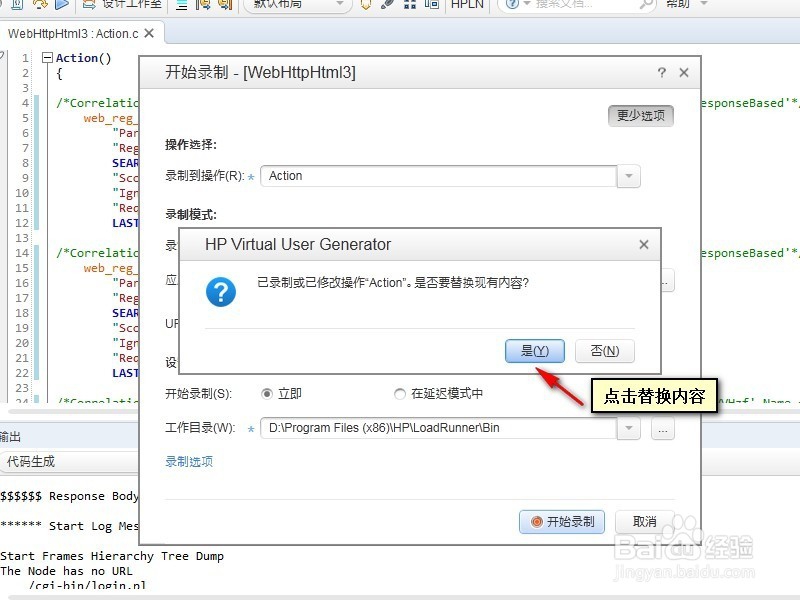Browse for working directory with ... button
Screen dimensions: 800x600
click(x=663, y=428)
